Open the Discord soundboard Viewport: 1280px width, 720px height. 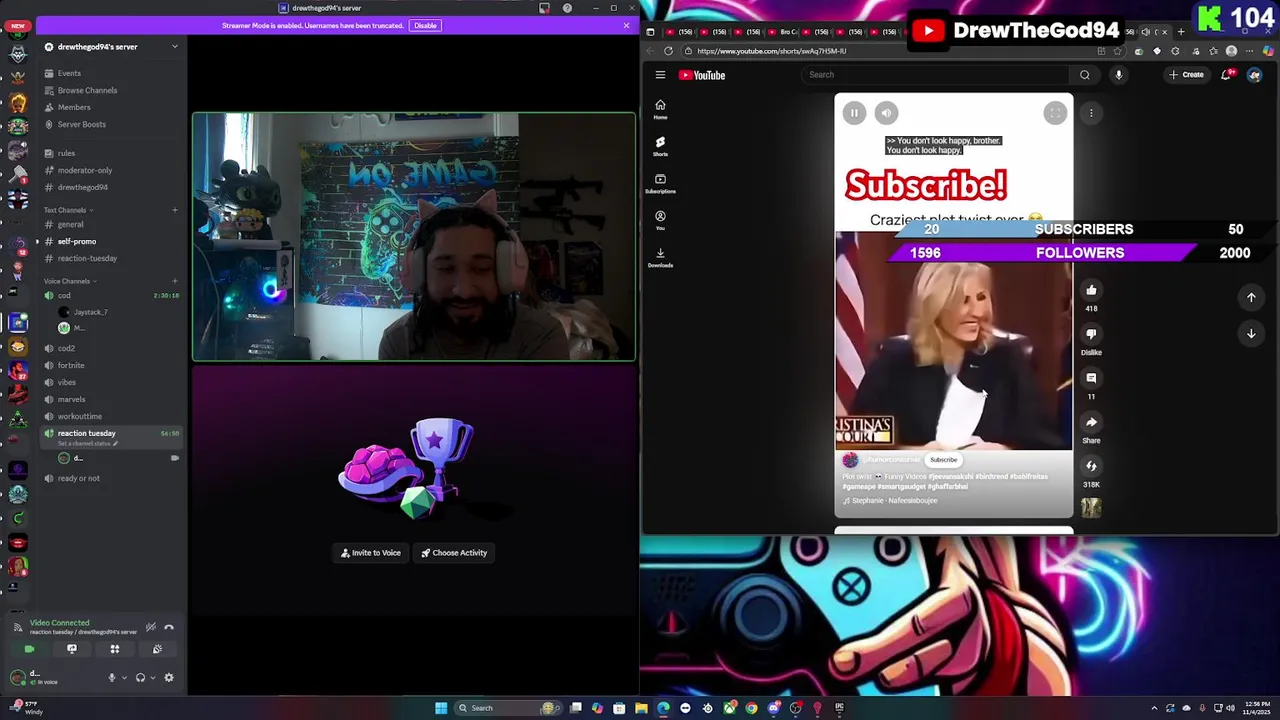157,649
